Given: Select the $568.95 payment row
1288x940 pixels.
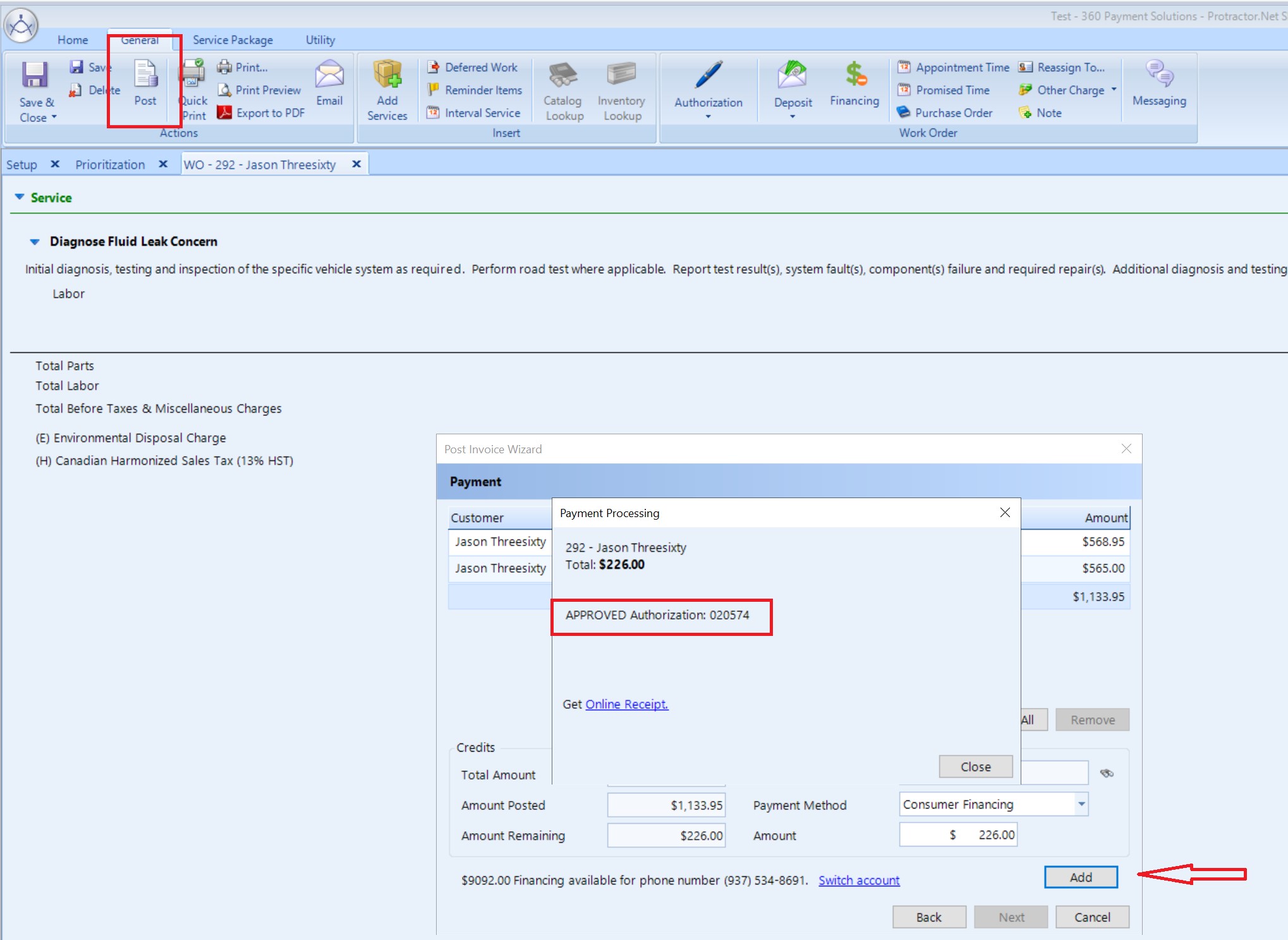Looking at the screenshot, I should [x=789, y=542].
